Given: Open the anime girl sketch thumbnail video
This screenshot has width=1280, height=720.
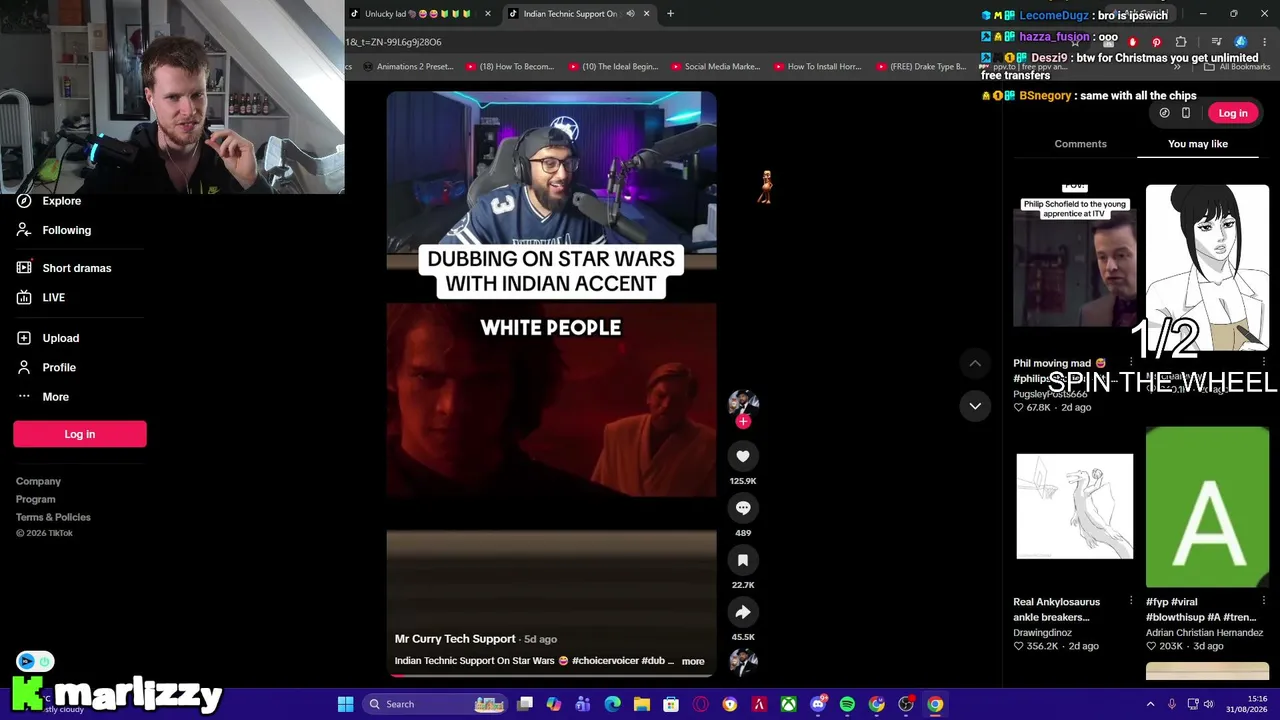Looking at the screenshot, I should (1207, 267).
